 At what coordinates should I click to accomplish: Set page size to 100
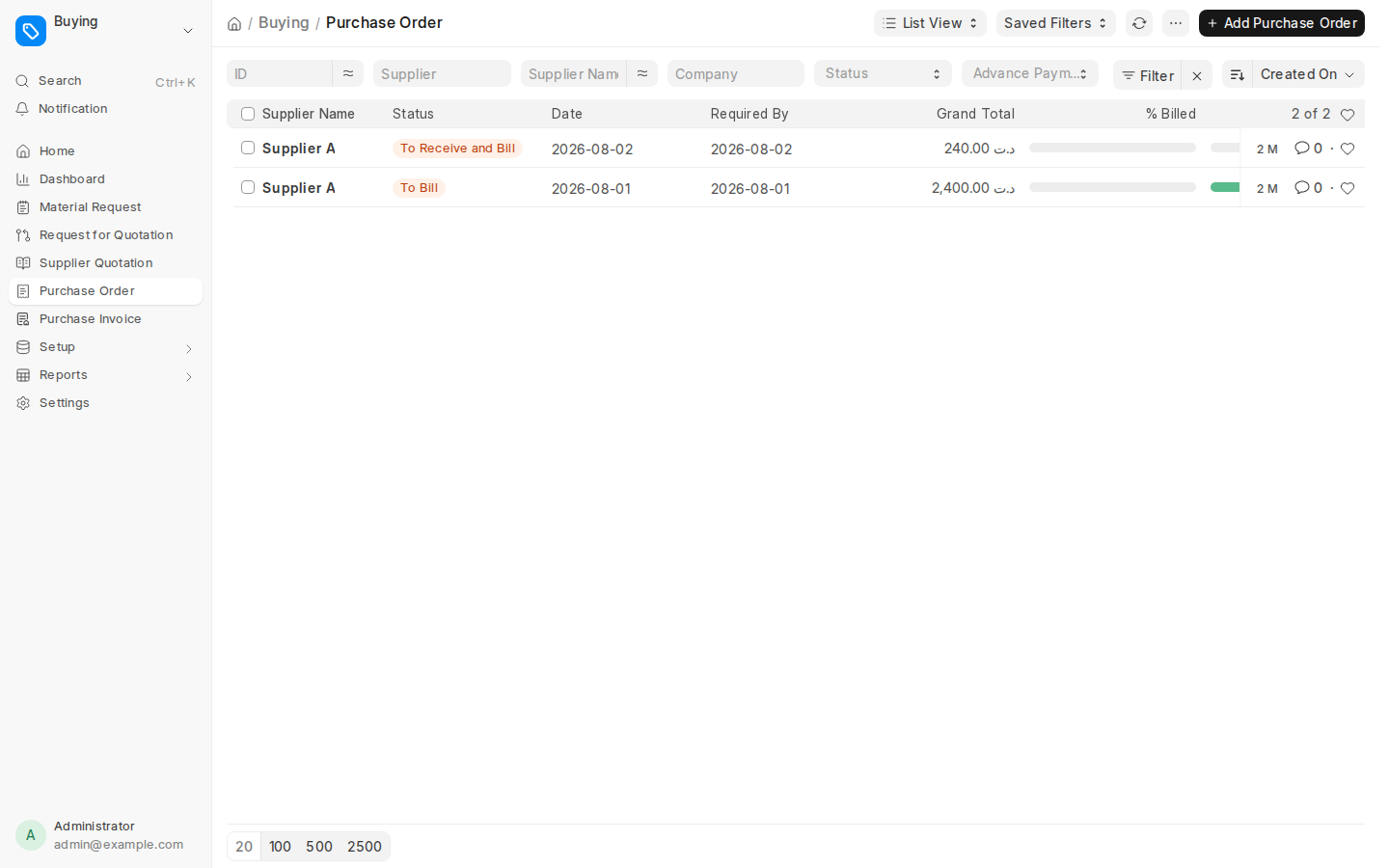tap(280, 847)
